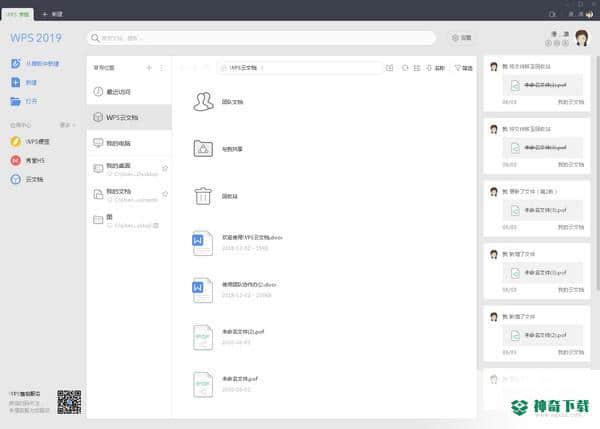The width and height of the screenshot is (600, 429).
Task: Click the blue New document icon
Action: click(x=15, y=82)
